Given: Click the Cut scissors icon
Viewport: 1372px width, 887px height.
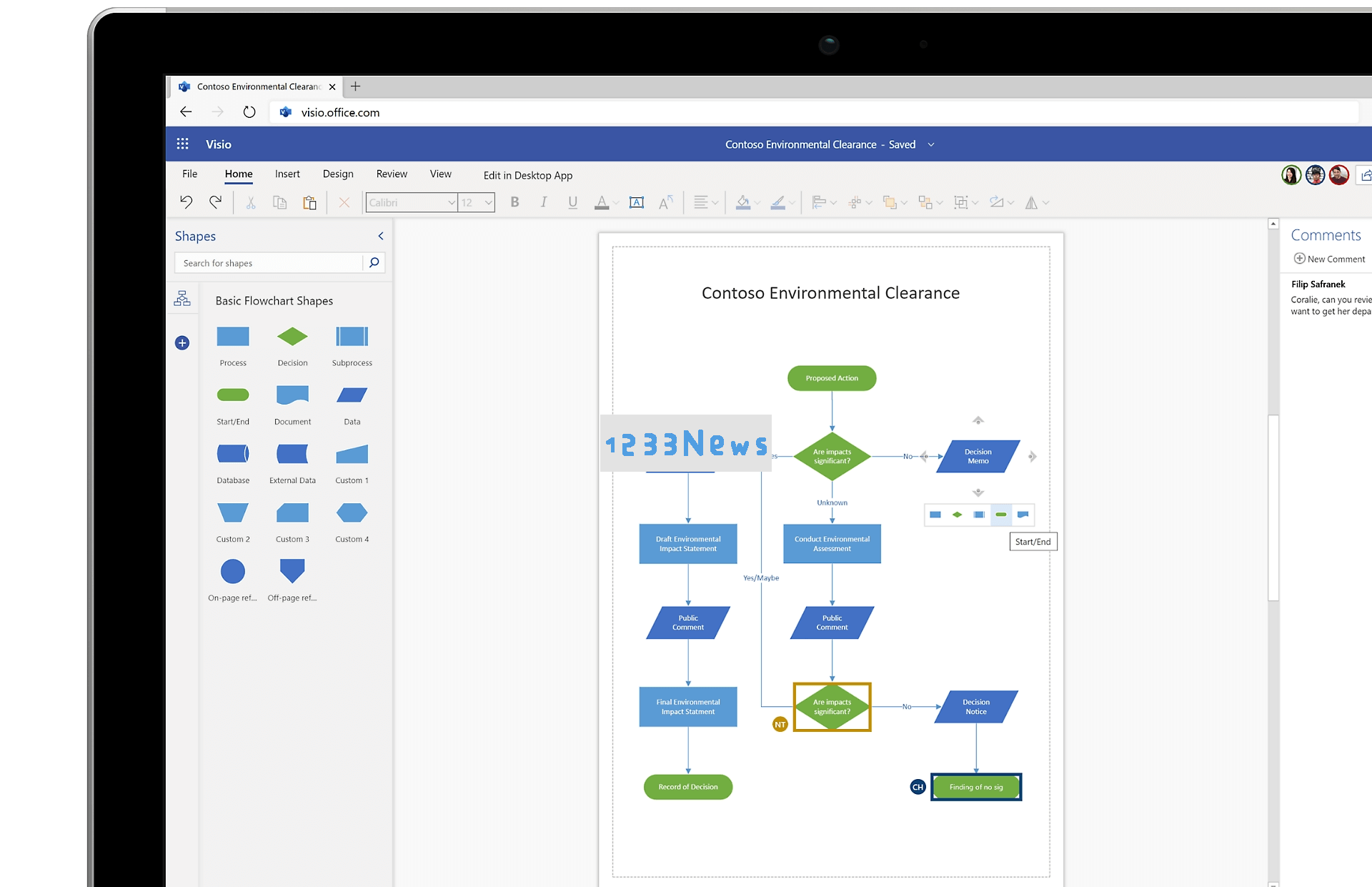Looking at the screenshot, I should [x=251, y=203].
